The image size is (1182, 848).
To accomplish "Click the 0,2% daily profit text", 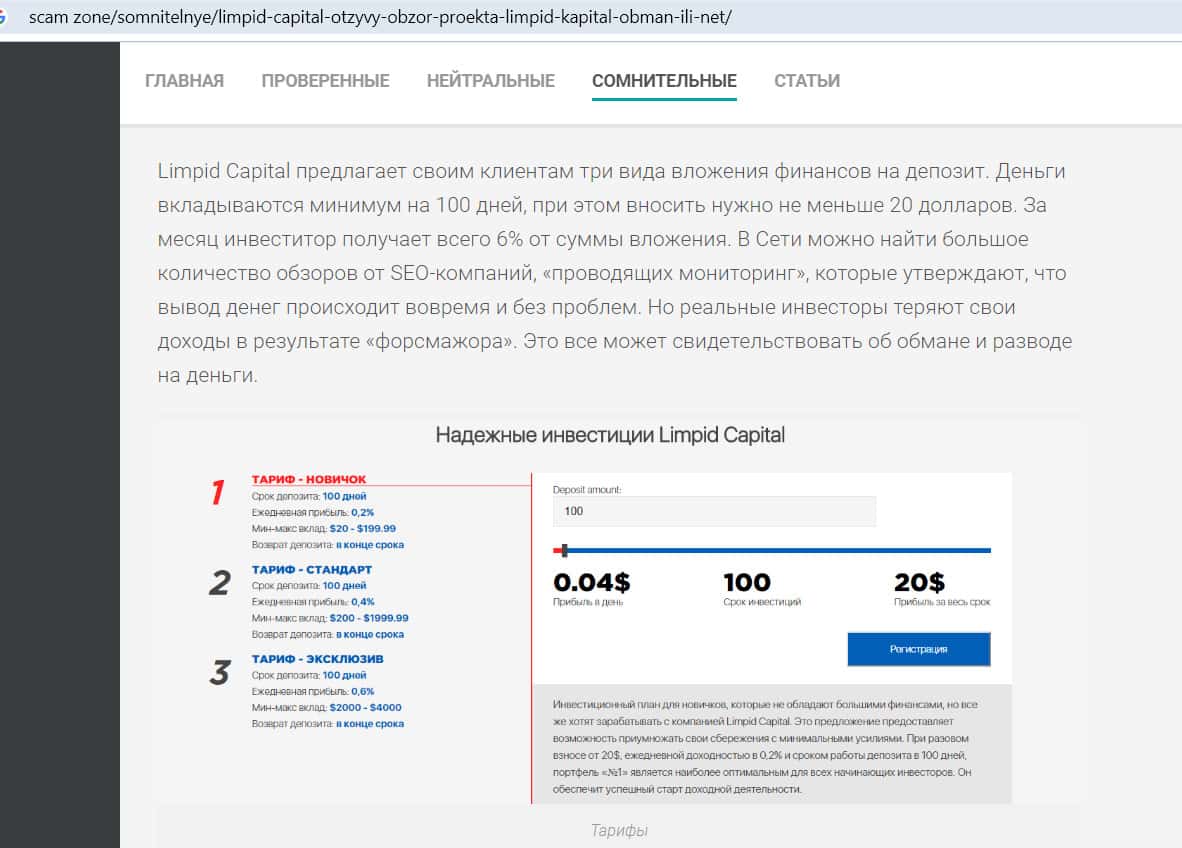I will click(363, 513).
